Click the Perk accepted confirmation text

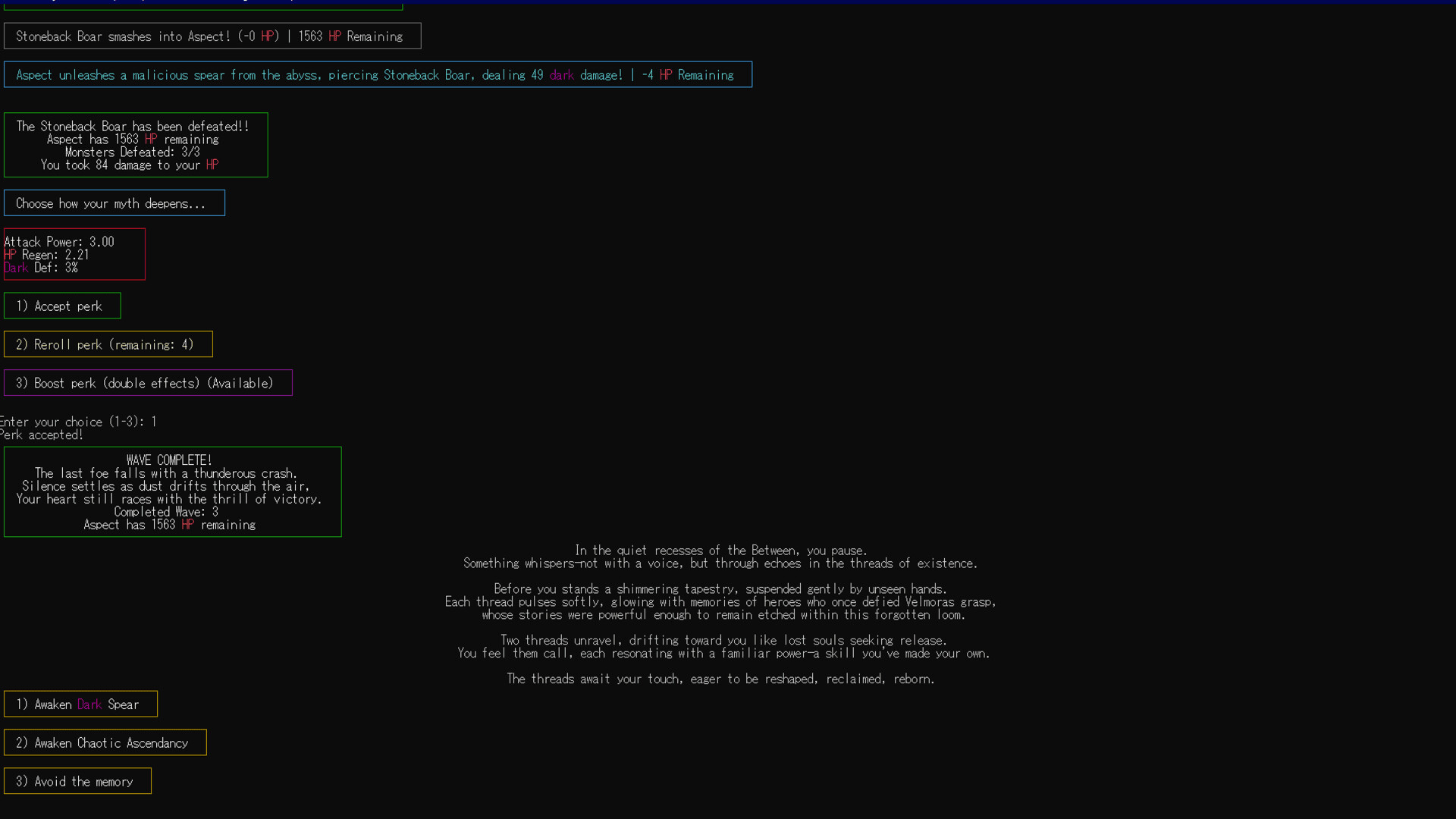click(x=42, y=435)
